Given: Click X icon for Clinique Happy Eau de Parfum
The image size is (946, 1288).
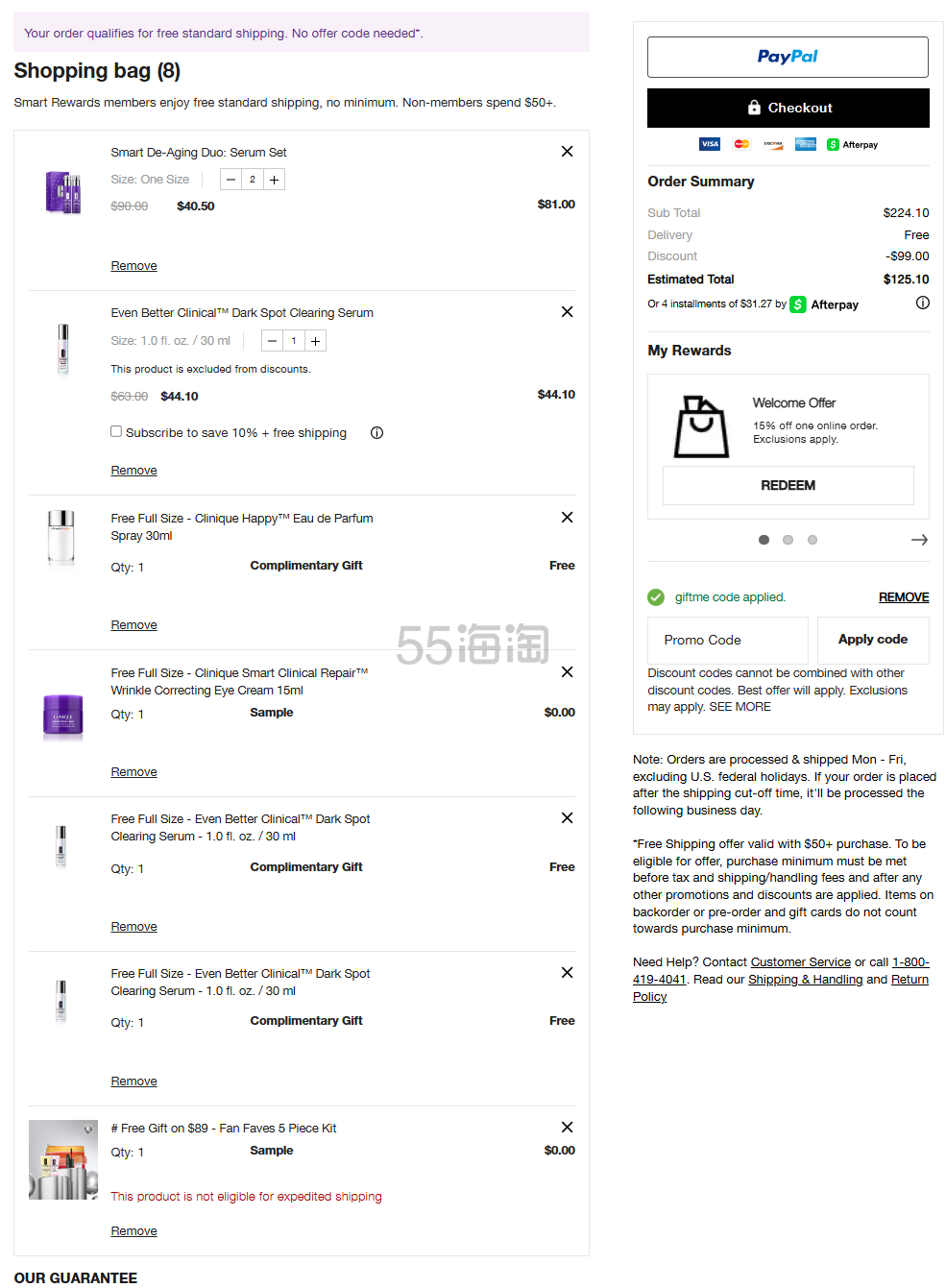Looking at the screenshot, I should (x=567, y=518).
